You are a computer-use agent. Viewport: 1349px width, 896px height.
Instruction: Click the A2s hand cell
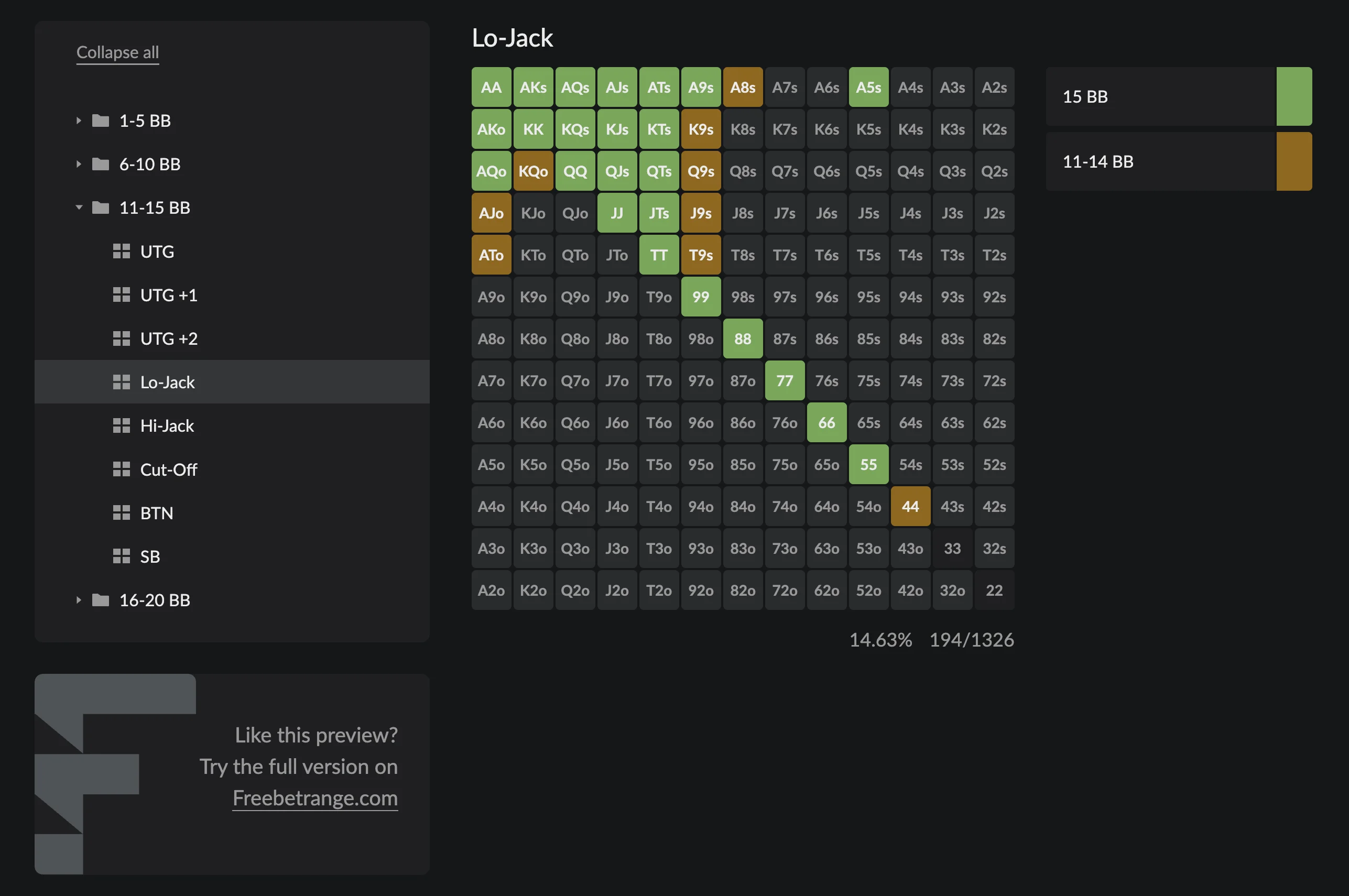(x=994, y=88)
